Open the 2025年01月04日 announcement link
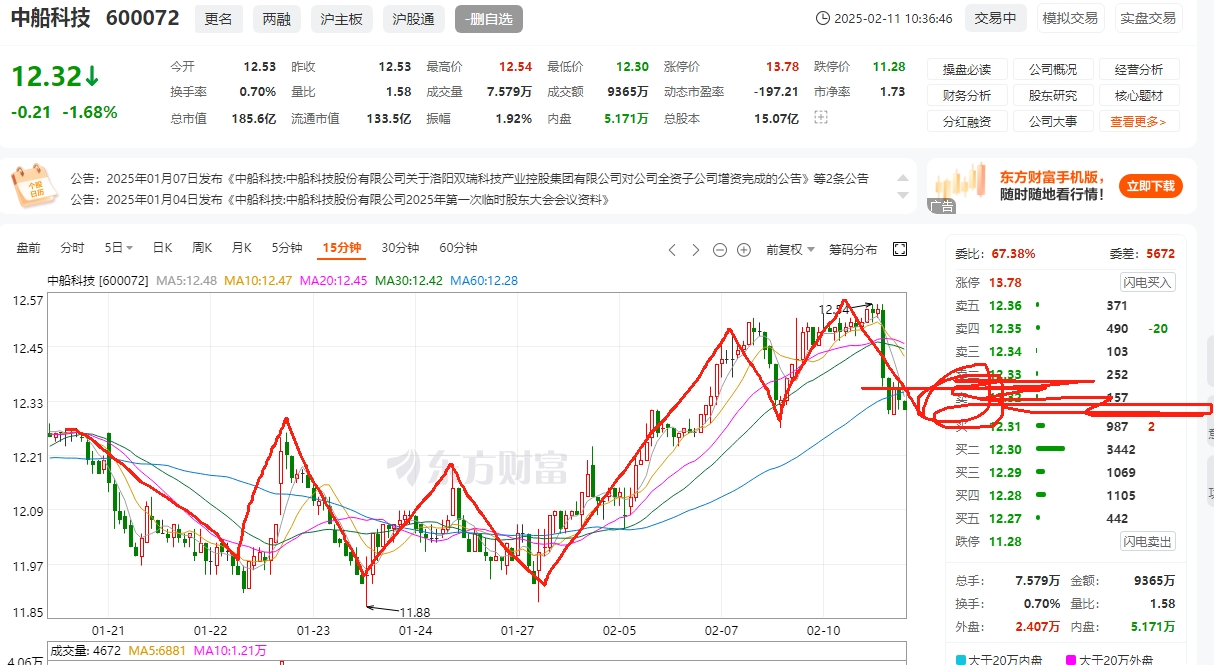Screen dimensions: 1214x665 pos(339,199)
